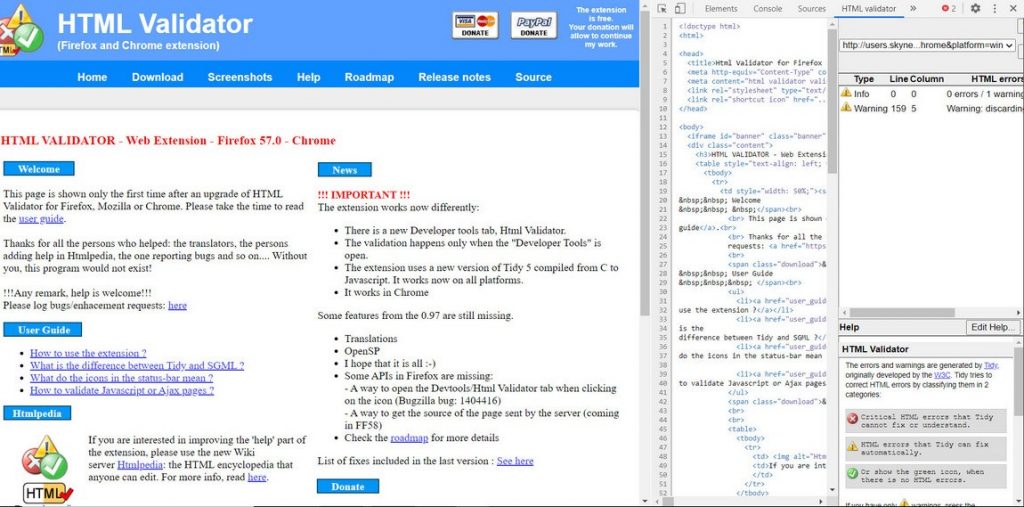The image size is (1024, 507).
Task: Click the Visa Mastercard donate icon
Action: point(475,25)
